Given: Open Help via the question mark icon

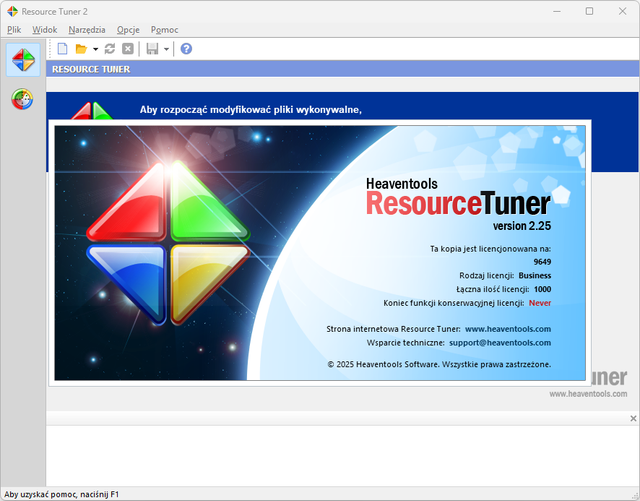Looking at the screenshot, I should [186, 49].
